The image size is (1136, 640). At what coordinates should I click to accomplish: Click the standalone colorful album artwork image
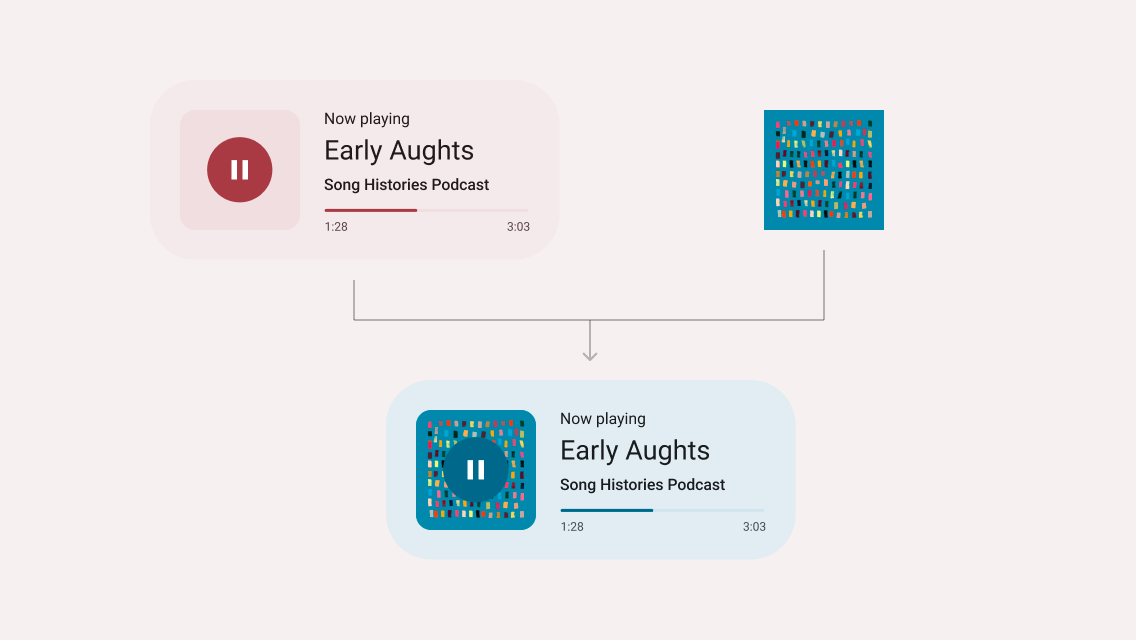pos(824,170)
